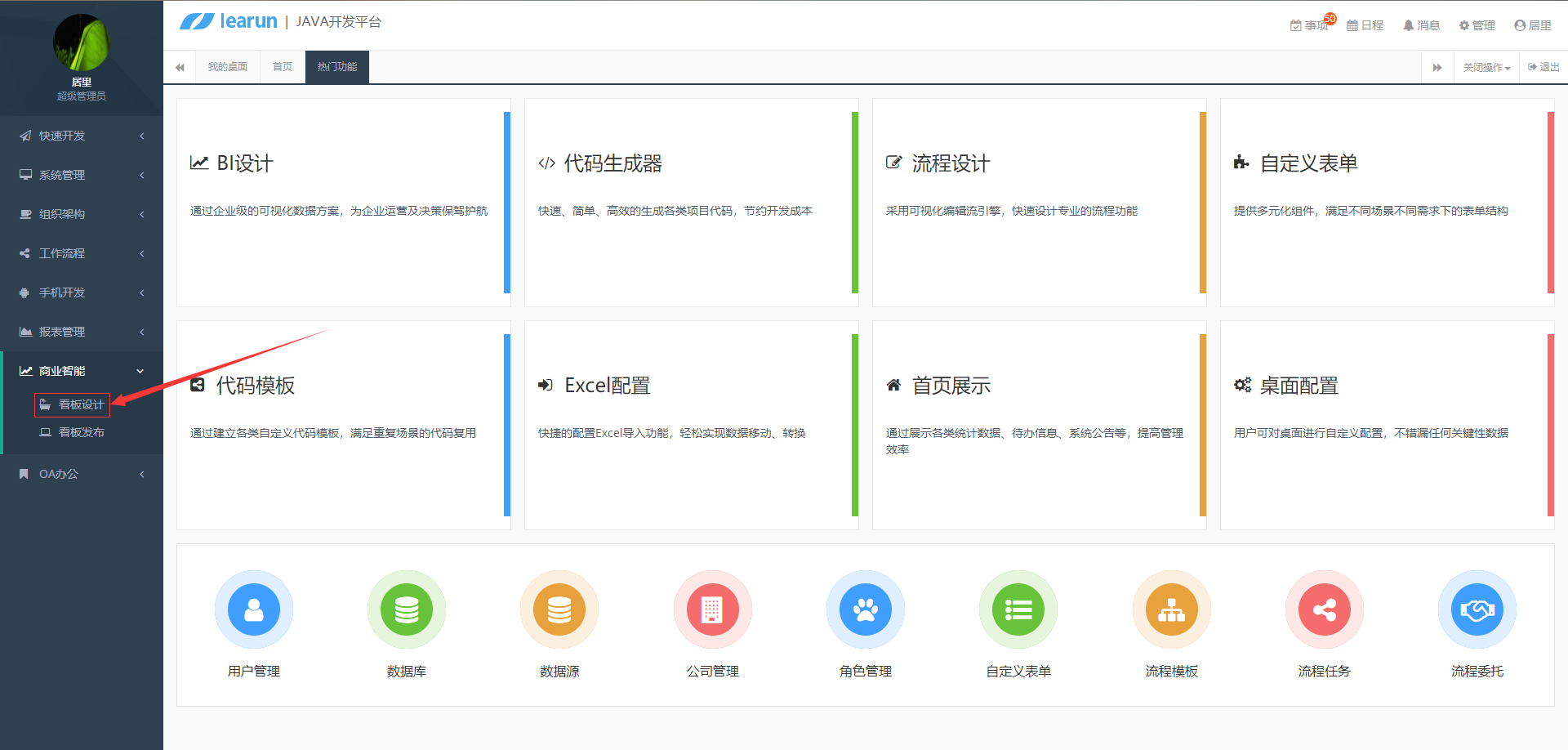Screen dimensions: 1568x750
Task: Click the 退出 logout button
Action: click(x=1542, y=66)
